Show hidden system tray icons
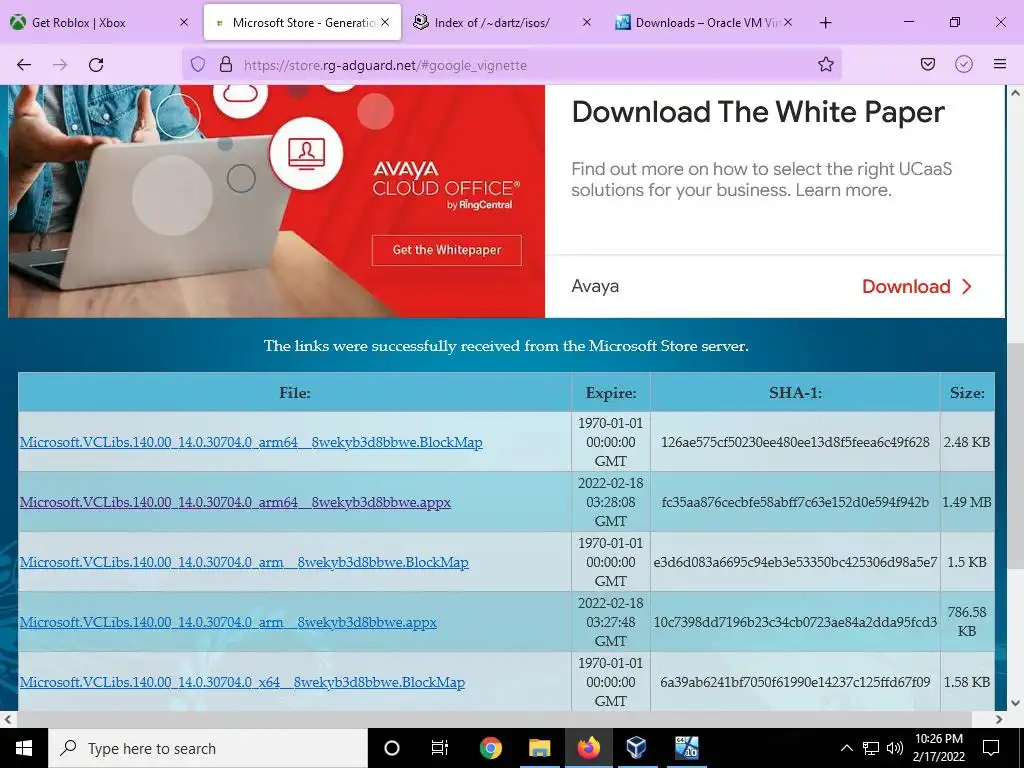Screen dimensions: 1024x768 846,748
